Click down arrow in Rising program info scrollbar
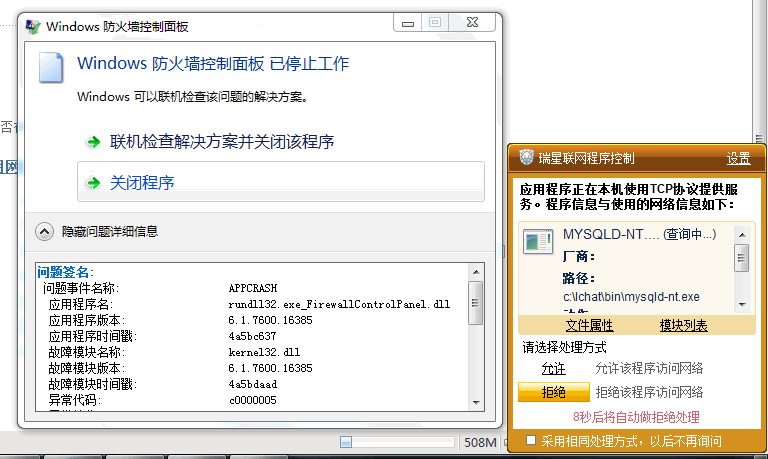The image size is (768, 459). [x=742, y=305]
